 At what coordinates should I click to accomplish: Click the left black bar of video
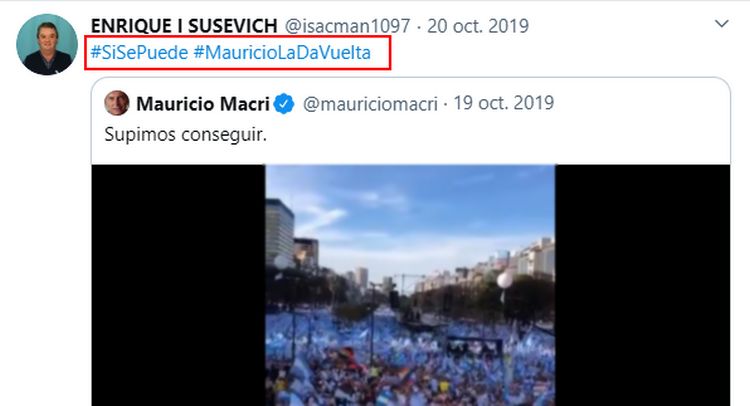coord(178,285)
